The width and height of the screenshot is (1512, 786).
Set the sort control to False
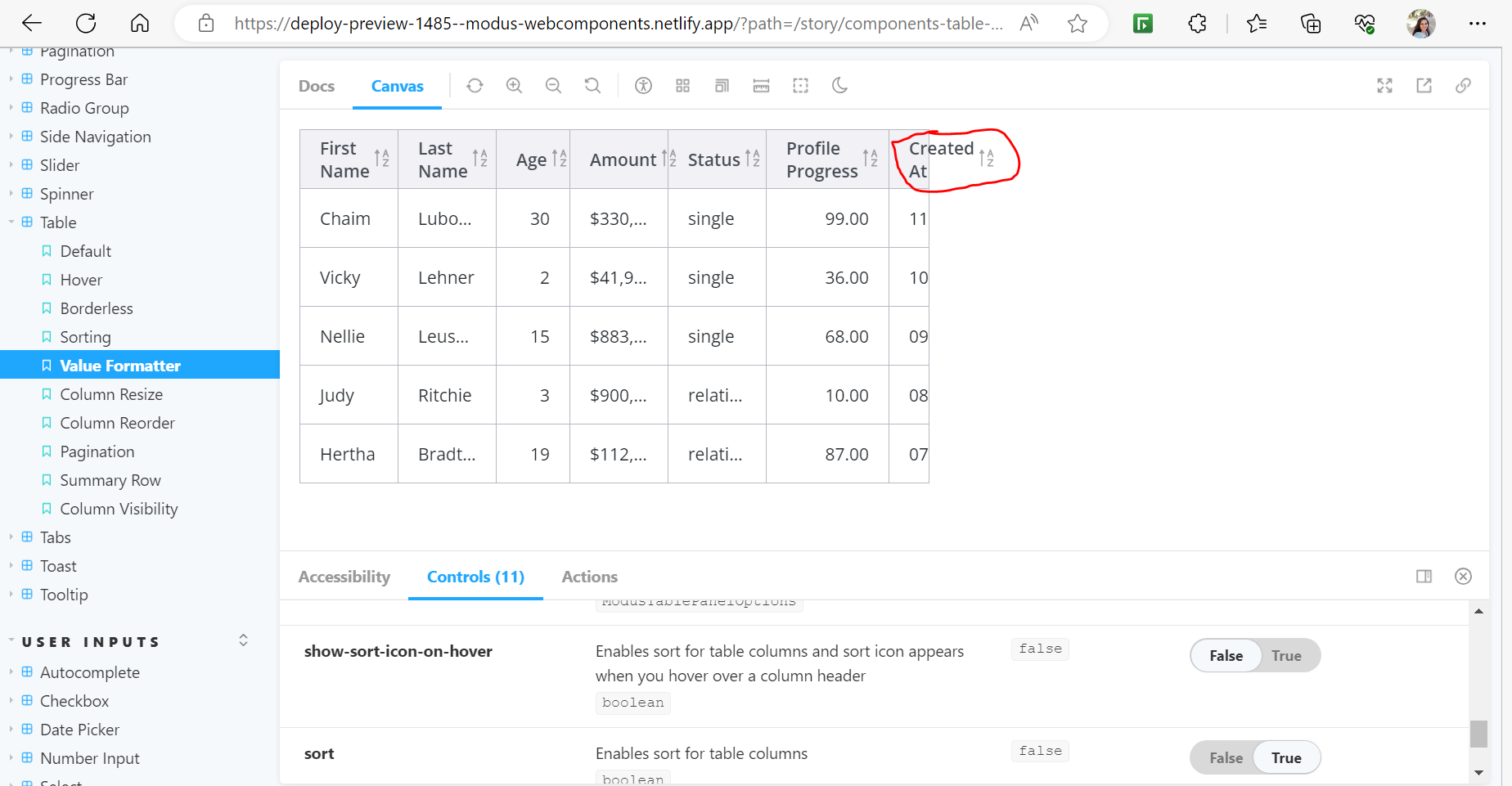click(x=1225, y=757)
